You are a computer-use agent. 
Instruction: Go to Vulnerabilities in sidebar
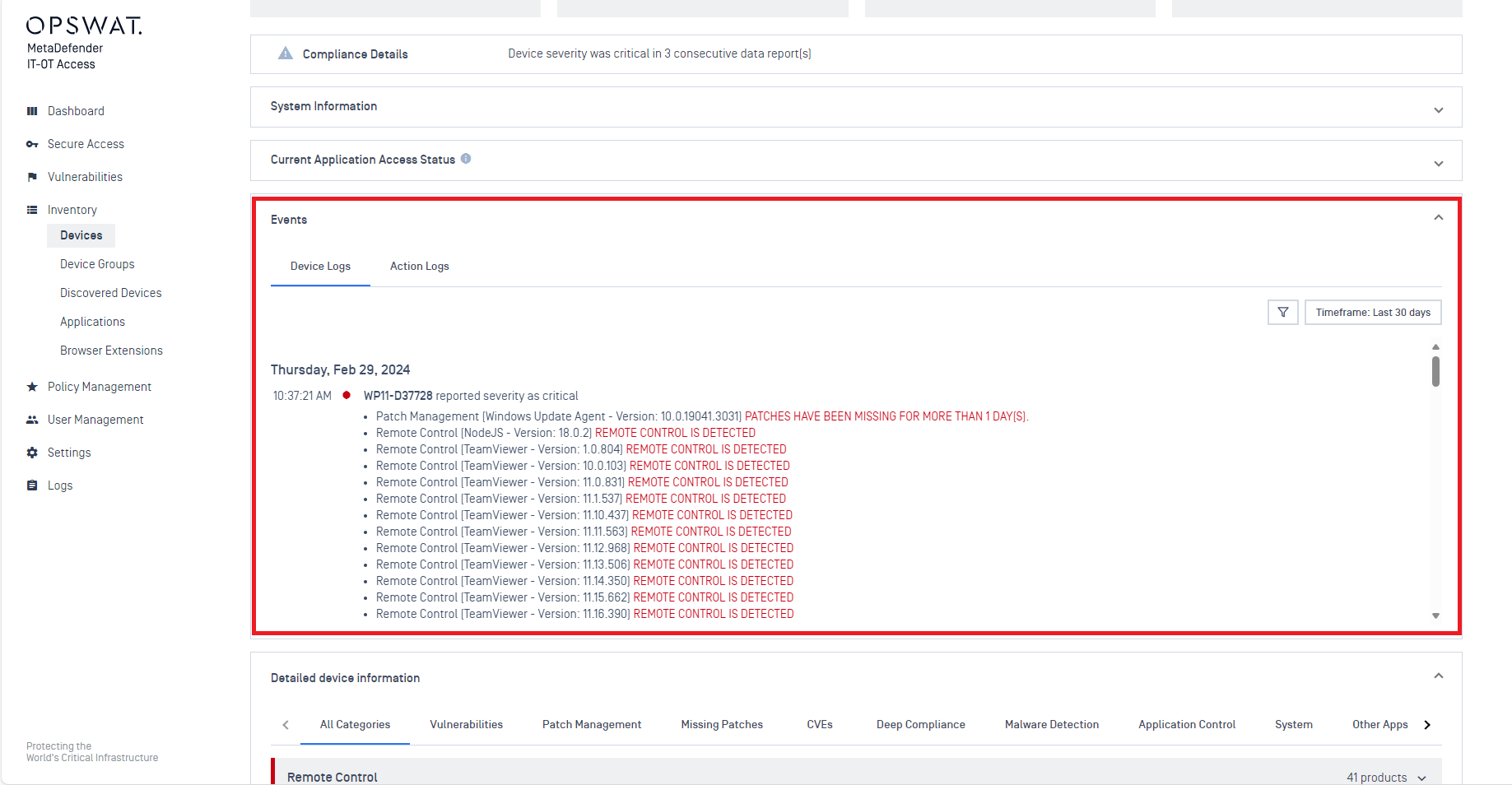click(x=85, y=177)
